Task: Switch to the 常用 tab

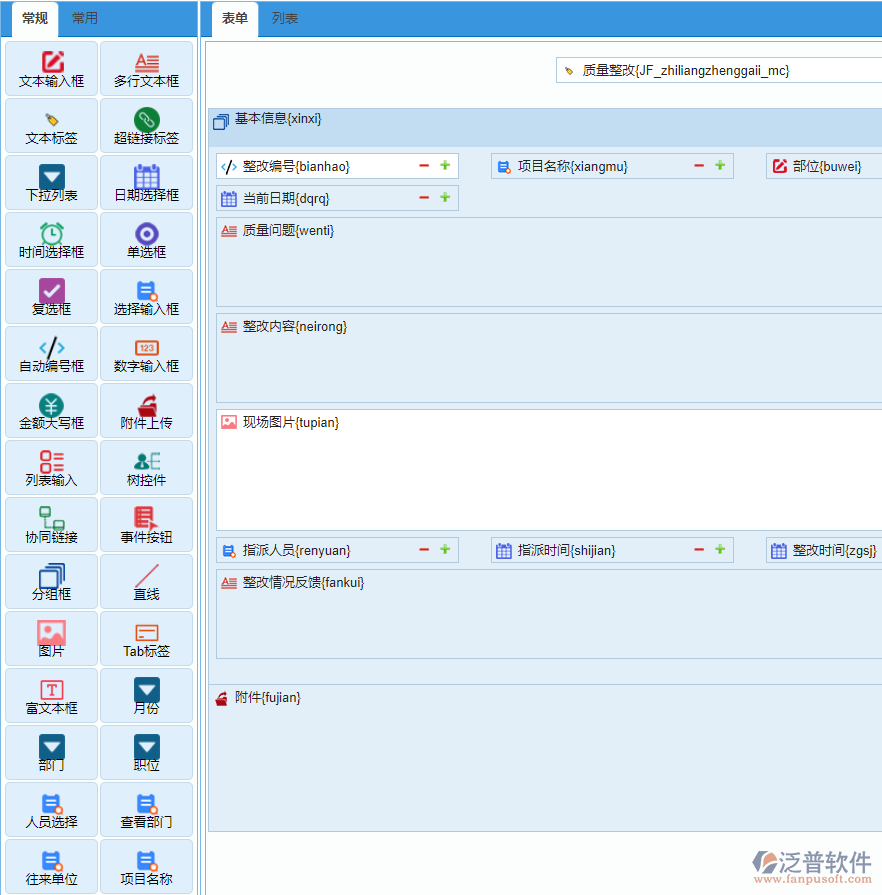Action: click(85, 18)
